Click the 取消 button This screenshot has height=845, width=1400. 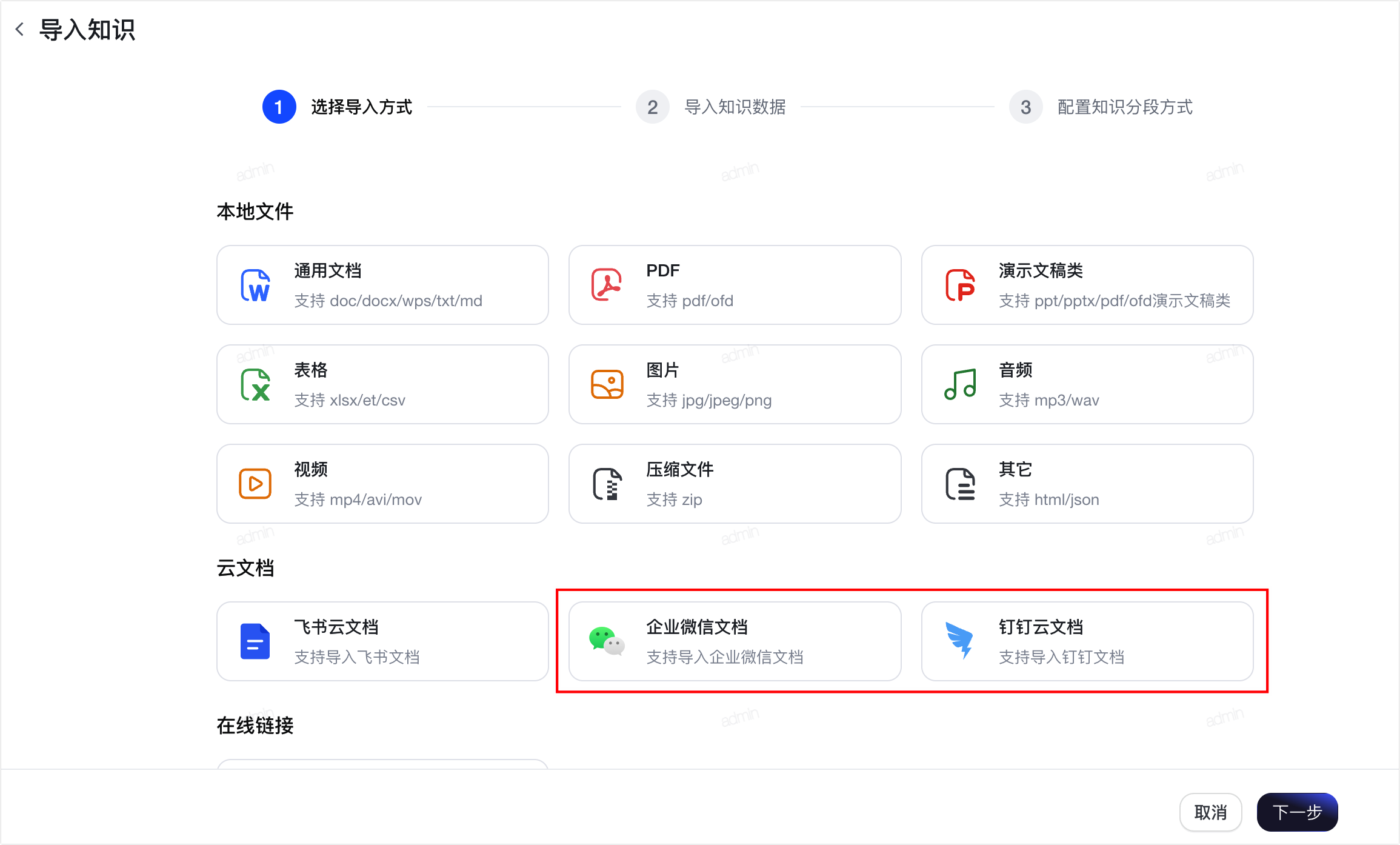(1210, 812)
